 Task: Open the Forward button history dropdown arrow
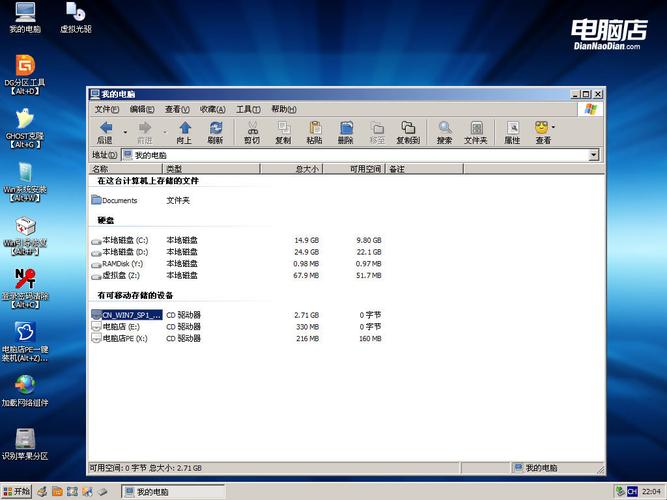pyautogui.click(x=165, y=132)
